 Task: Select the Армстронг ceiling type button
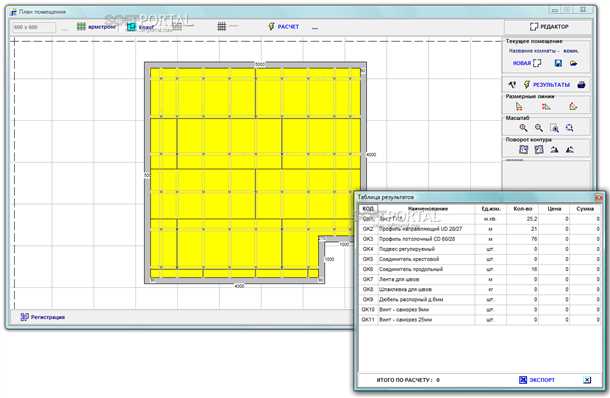coord(96,26)
